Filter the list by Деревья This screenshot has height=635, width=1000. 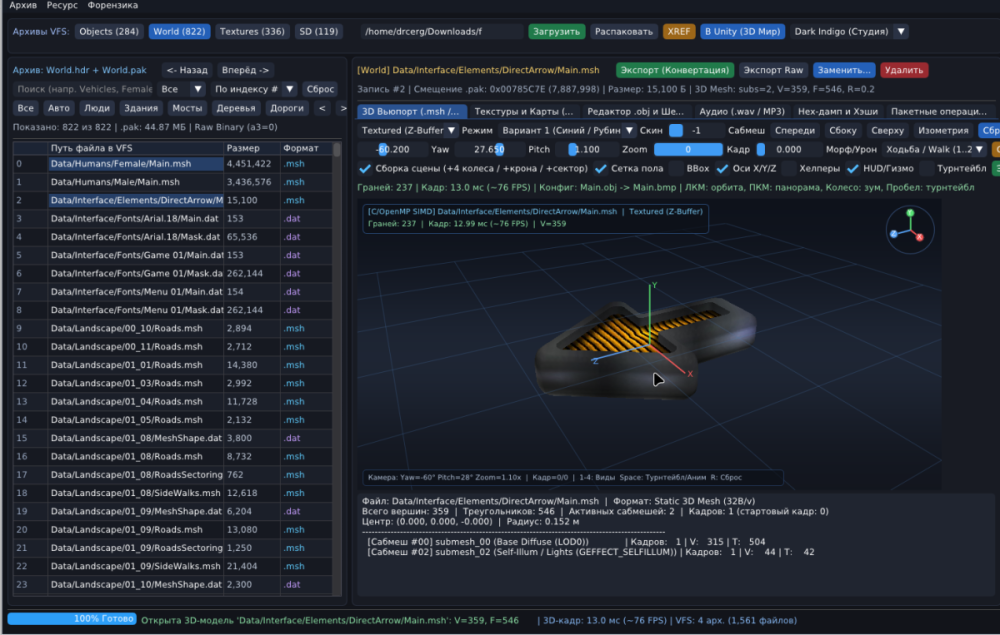(x=235, y=108)
